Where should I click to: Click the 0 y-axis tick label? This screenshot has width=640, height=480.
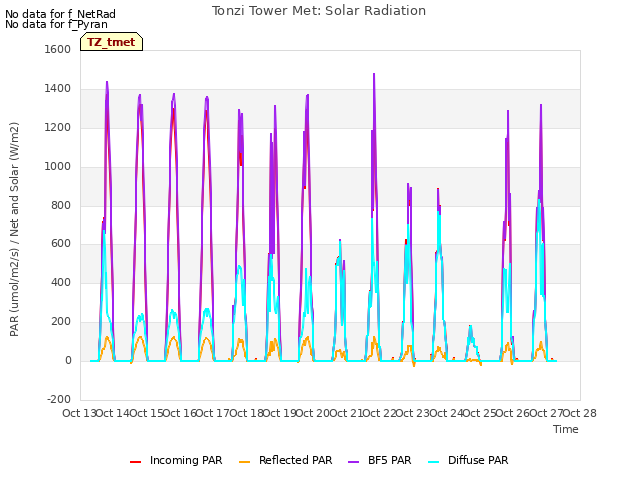68,360
